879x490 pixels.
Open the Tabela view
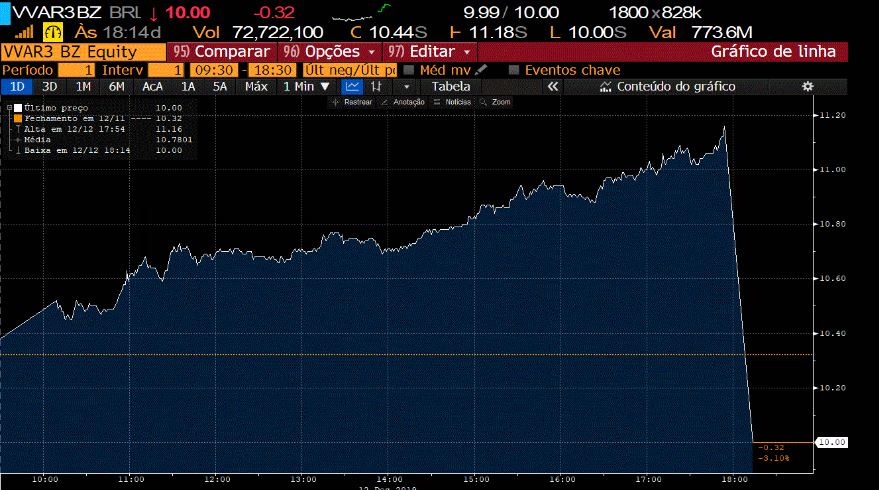[451, 87]
